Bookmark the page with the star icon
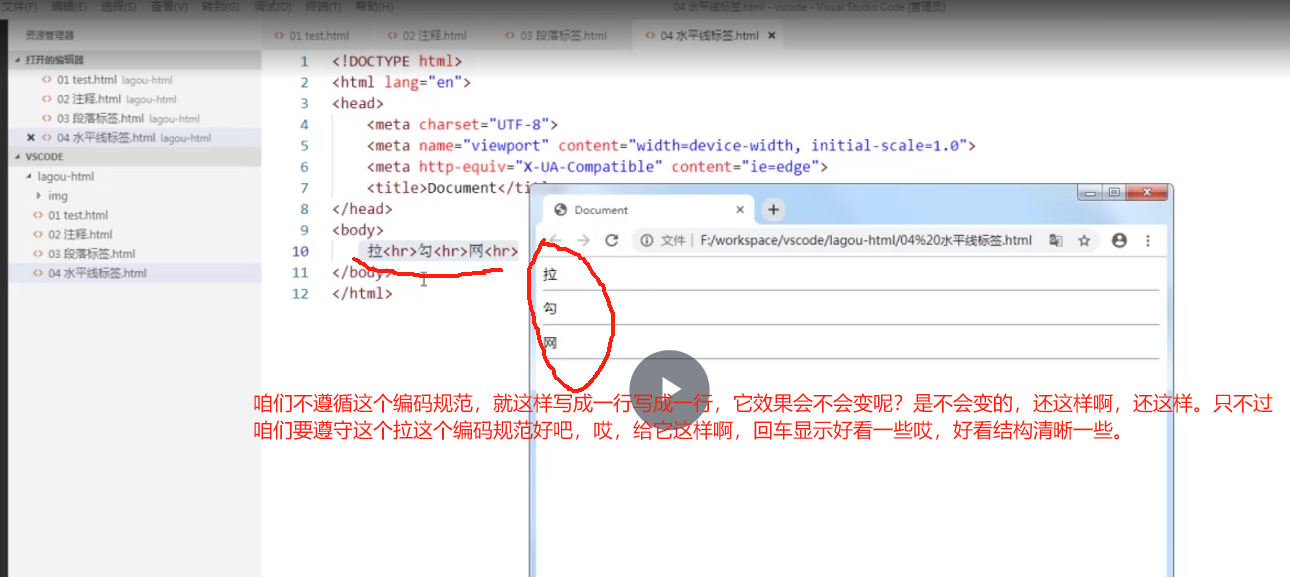This screenshot has width=1290, height=577. [1084, 240]
